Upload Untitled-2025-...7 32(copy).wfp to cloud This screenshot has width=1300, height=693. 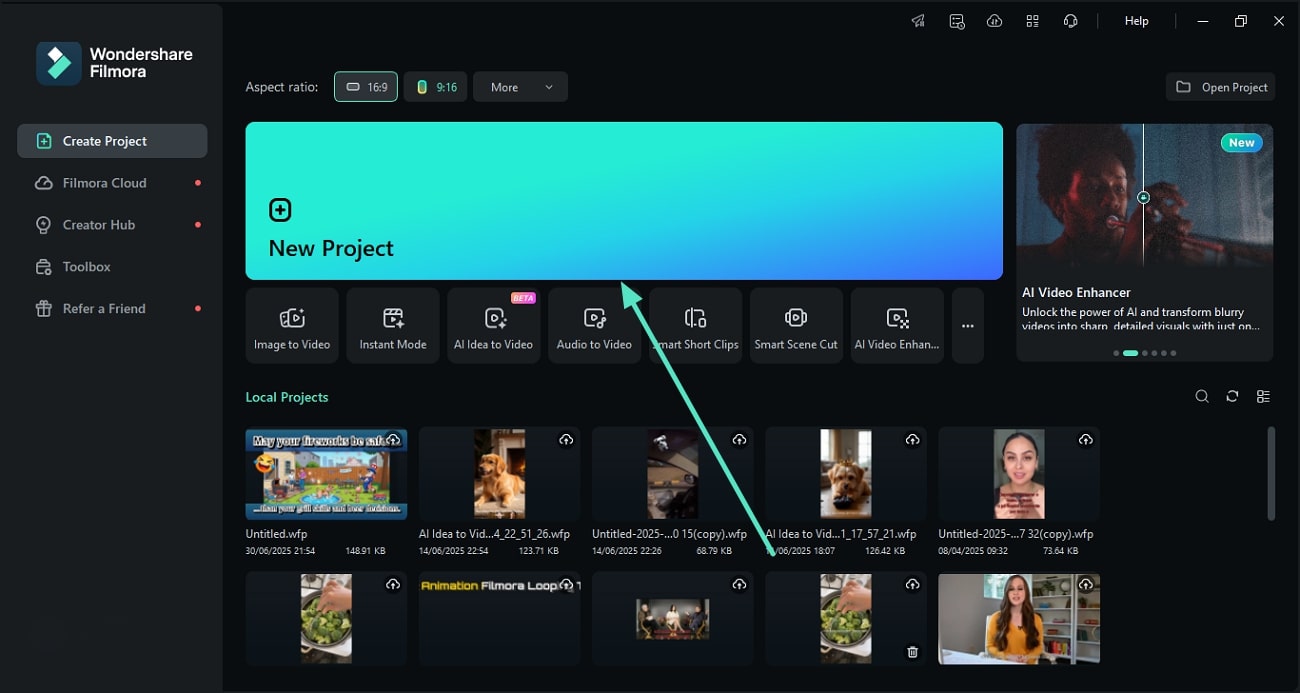pos(1085,440)
